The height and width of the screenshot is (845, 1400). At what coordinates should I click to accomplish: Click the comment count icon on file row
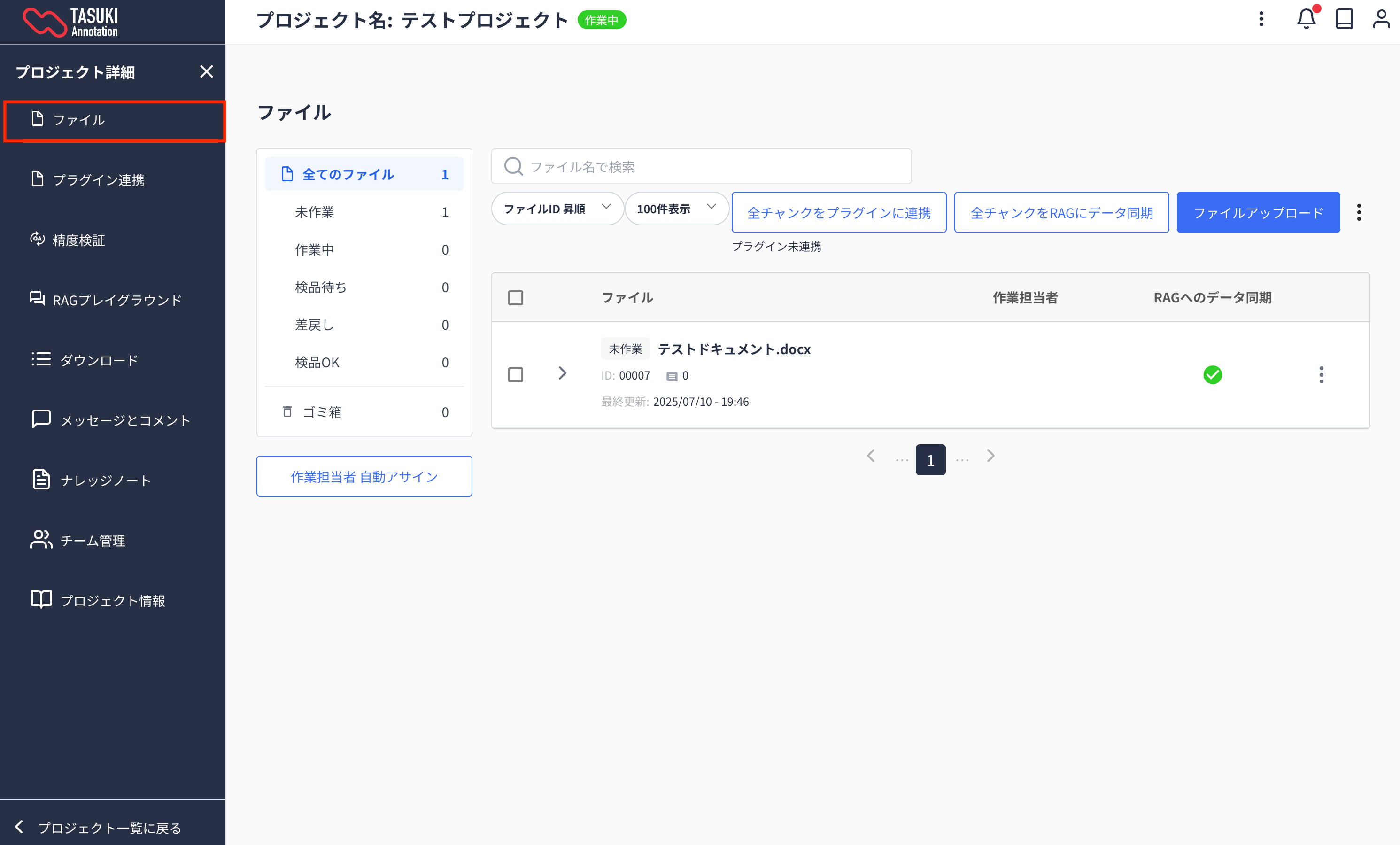tap(672, 376)
